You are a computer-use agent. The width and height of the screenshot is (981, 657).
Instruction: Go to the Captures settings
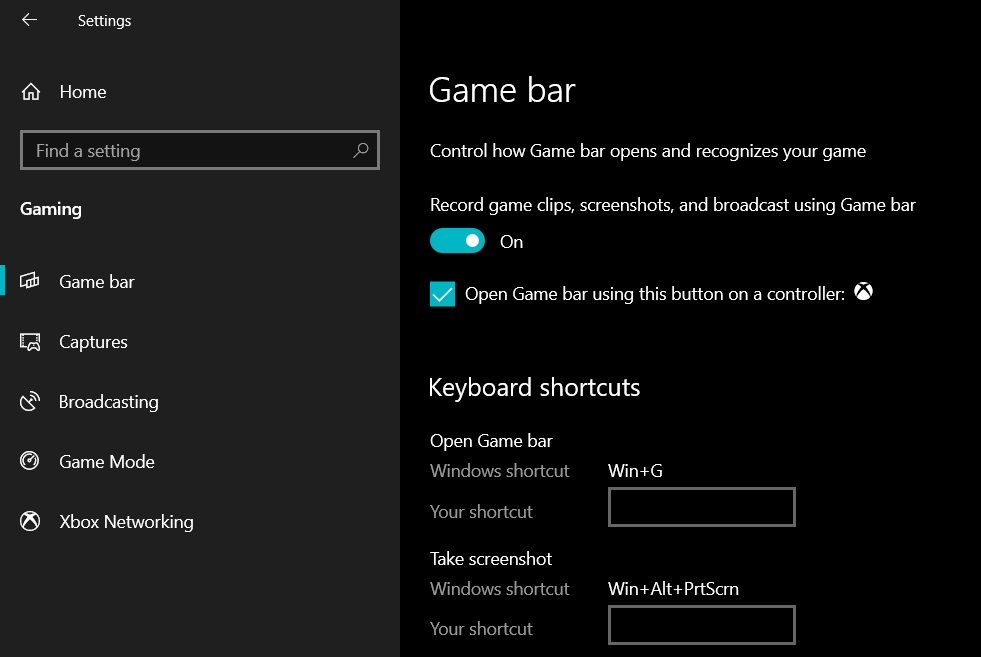93,342
